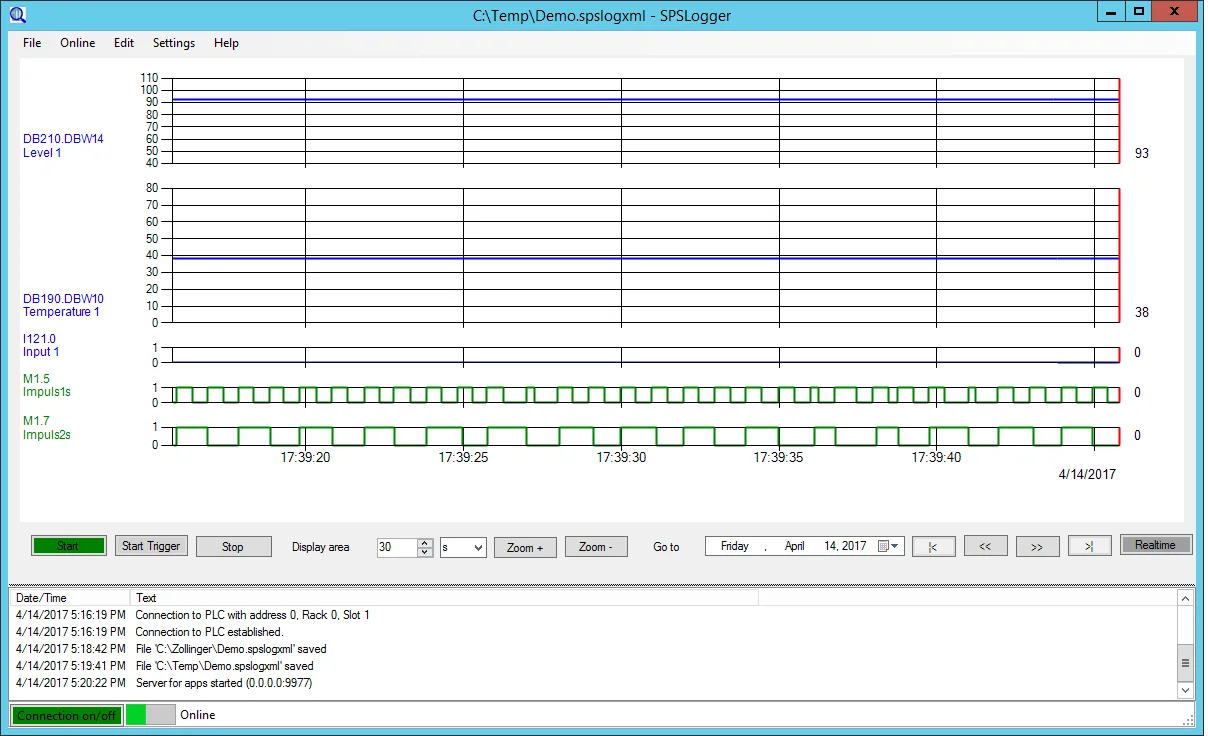This screenshot has width=1208, height=736.
Task: Click the Online status text
Action: click(198, 715)
